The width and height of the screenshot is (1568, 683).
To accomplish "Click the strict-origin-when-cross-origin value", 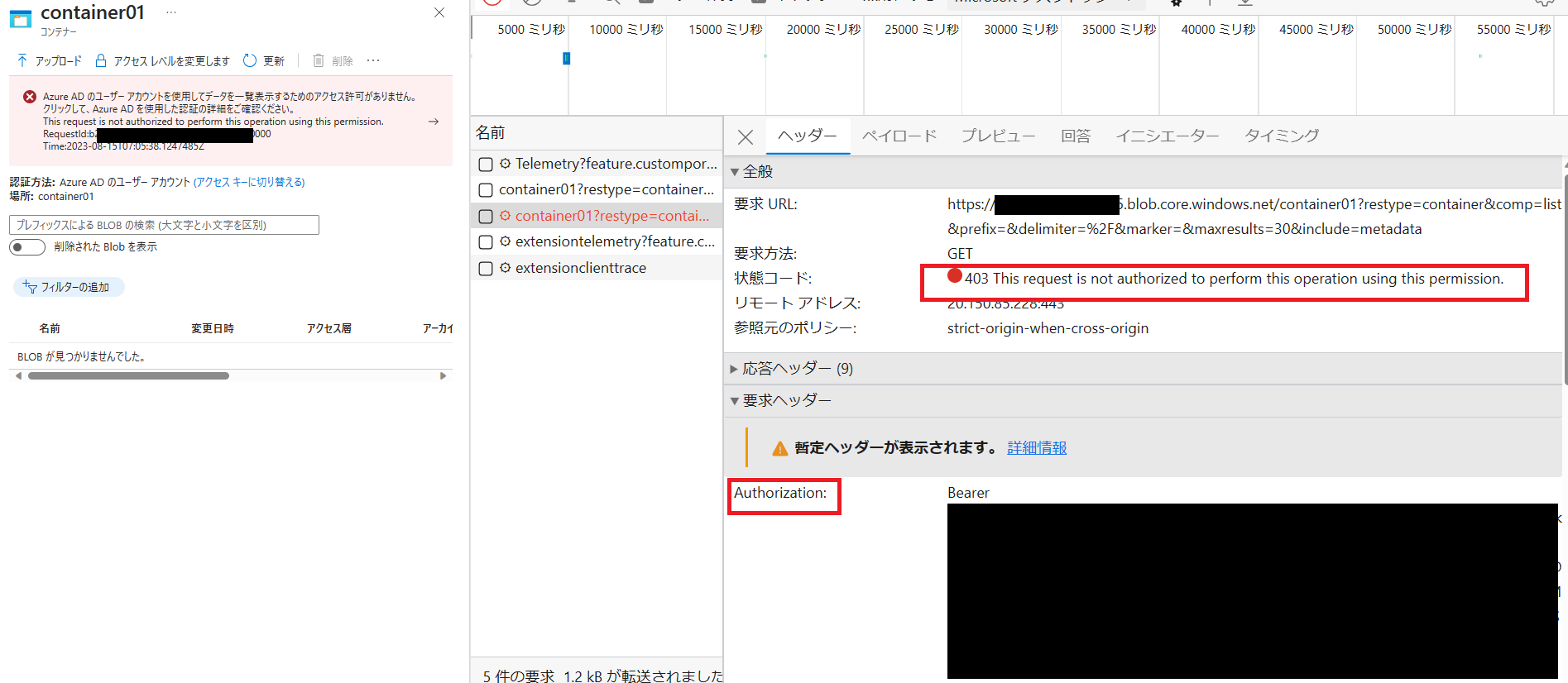I will [x=1048, y=328].
